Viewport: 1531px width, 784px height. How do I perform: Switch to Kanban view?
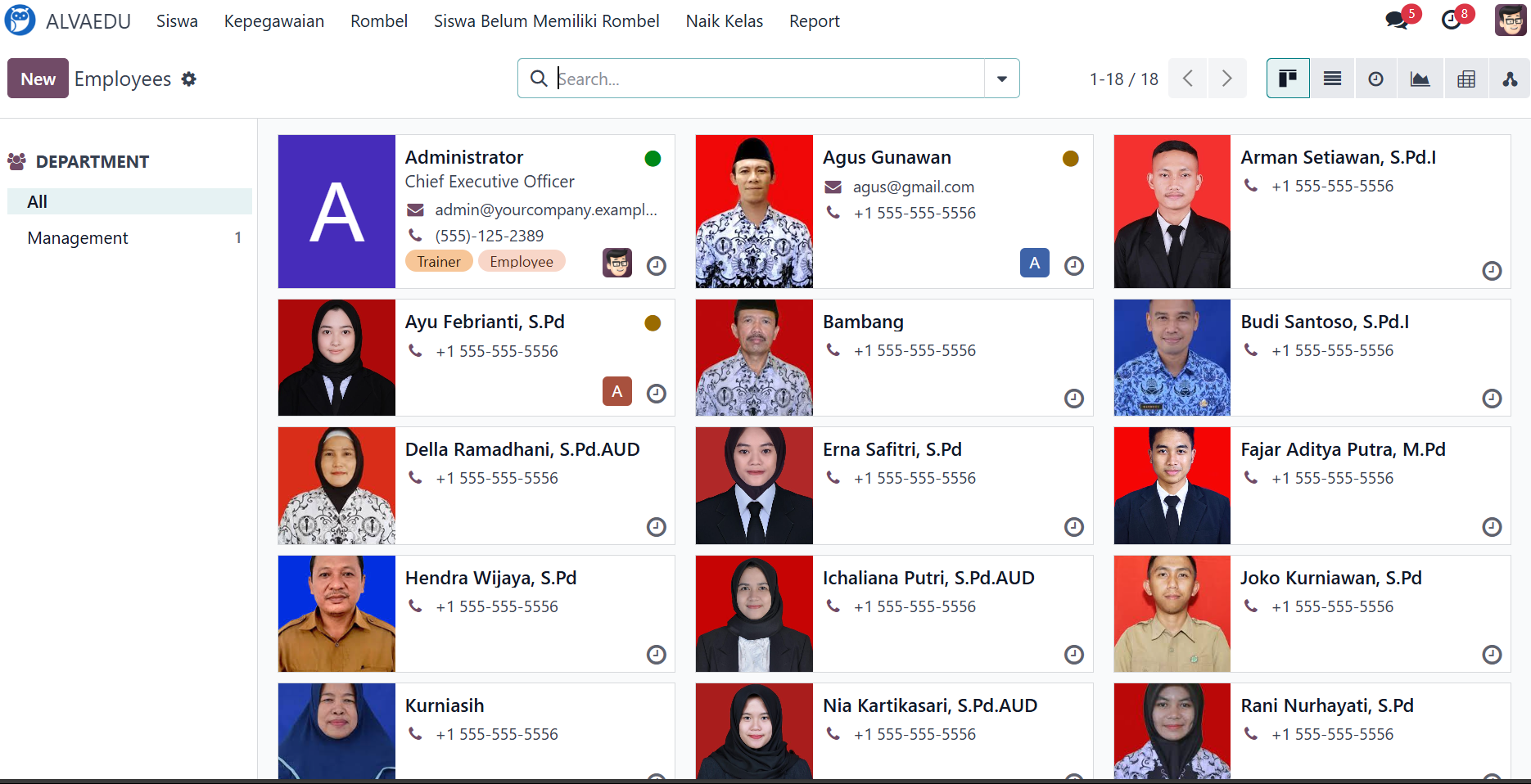(1288, 79)
